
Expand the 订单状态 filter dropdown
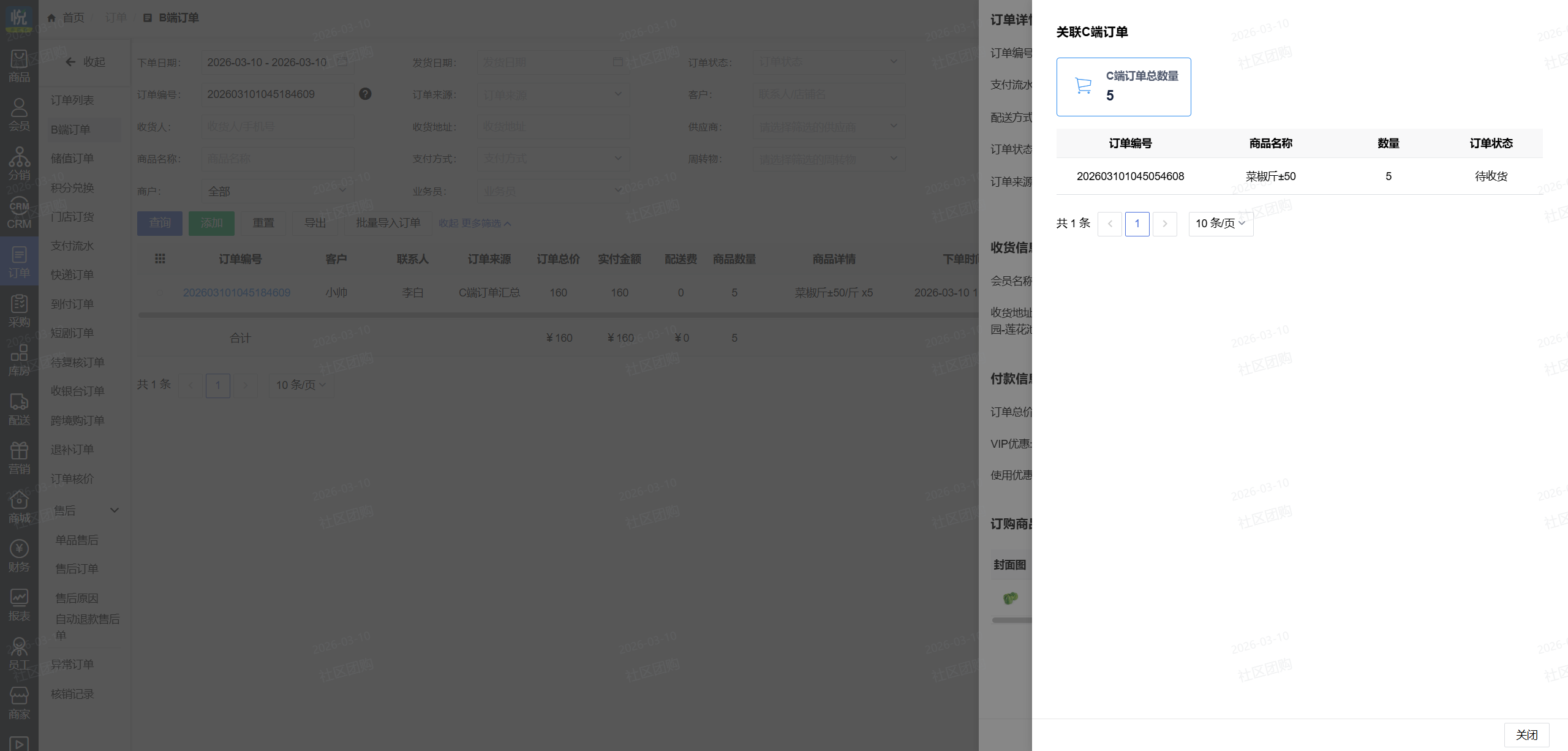pyautogui.click(x=828, y=62)
